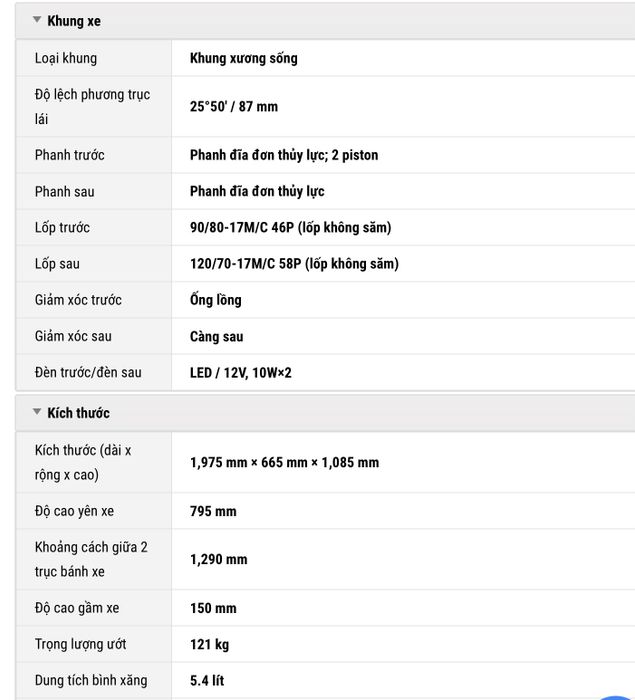
Task: Click the 1,975 mm × 665 mm dimensions value
Action: coord(284,462)
